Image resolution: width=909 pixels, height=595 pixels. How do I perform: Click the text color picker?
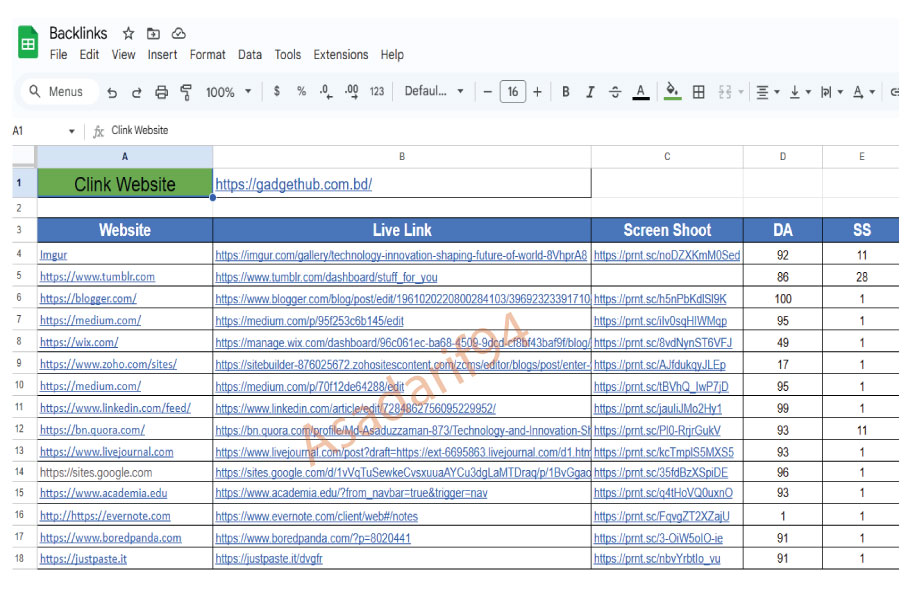pos(641,90)
